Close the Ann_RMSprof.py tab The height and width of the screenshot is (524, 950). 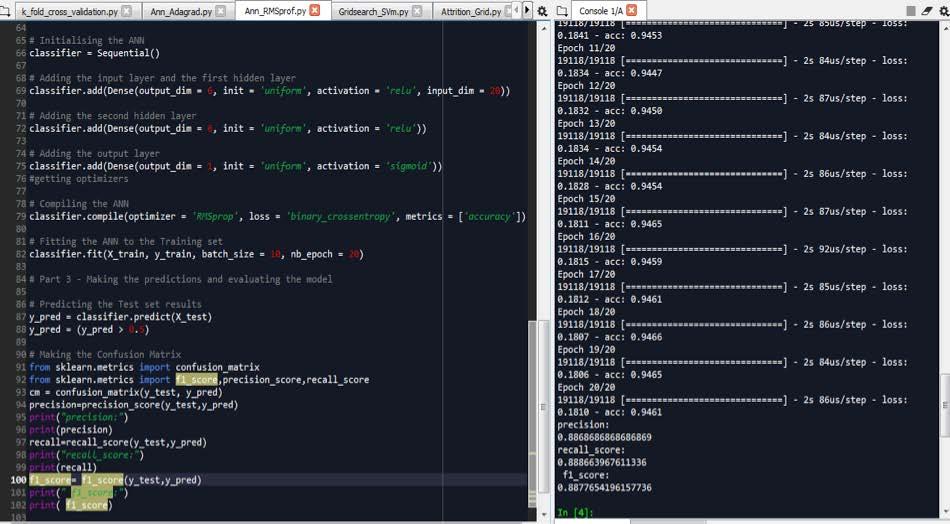pos(315,10)
